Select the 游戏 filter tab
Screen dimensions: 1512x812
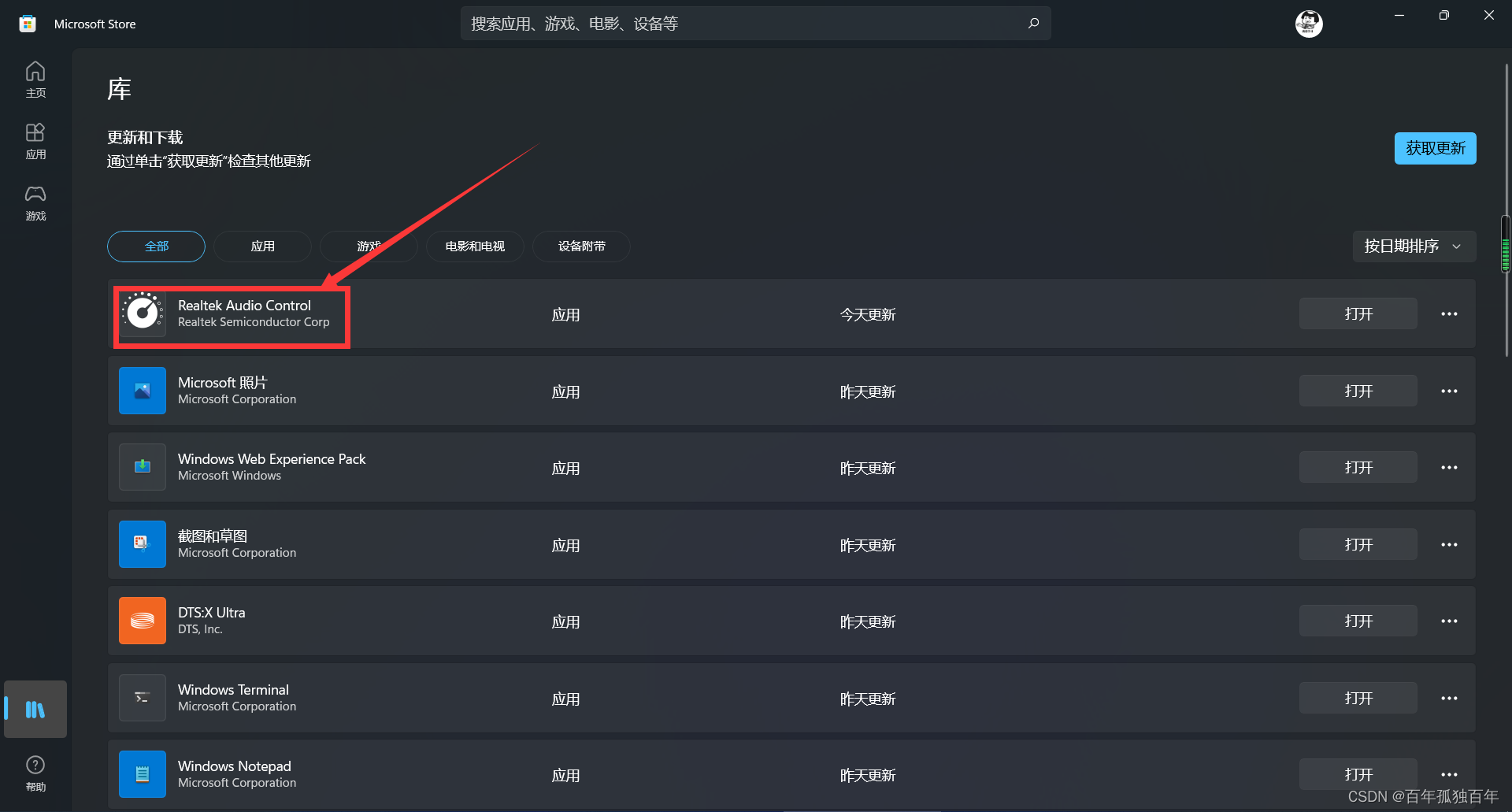(x=369, y=247)
